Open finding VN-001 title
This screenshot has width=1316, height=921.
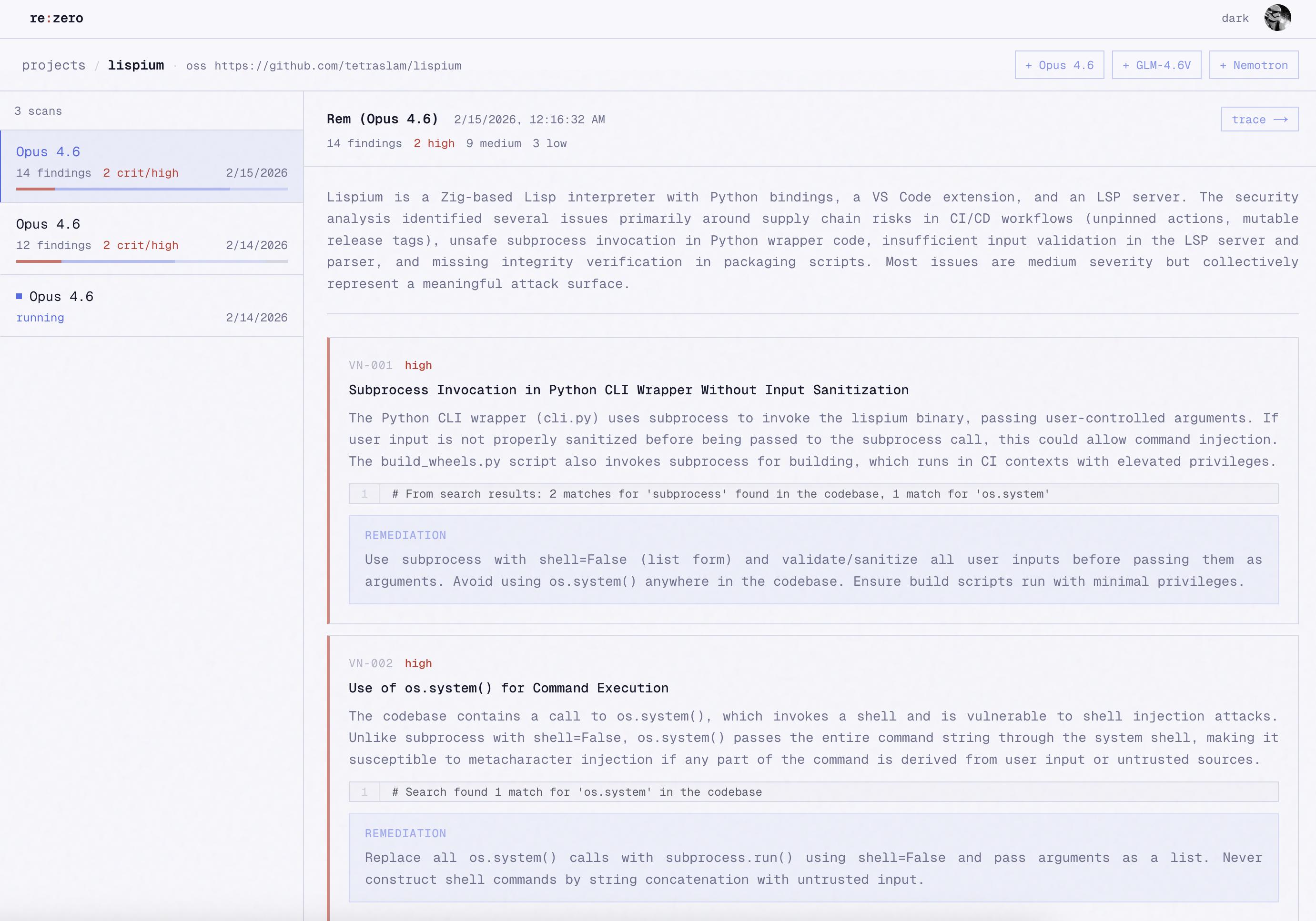coord(628,390)
